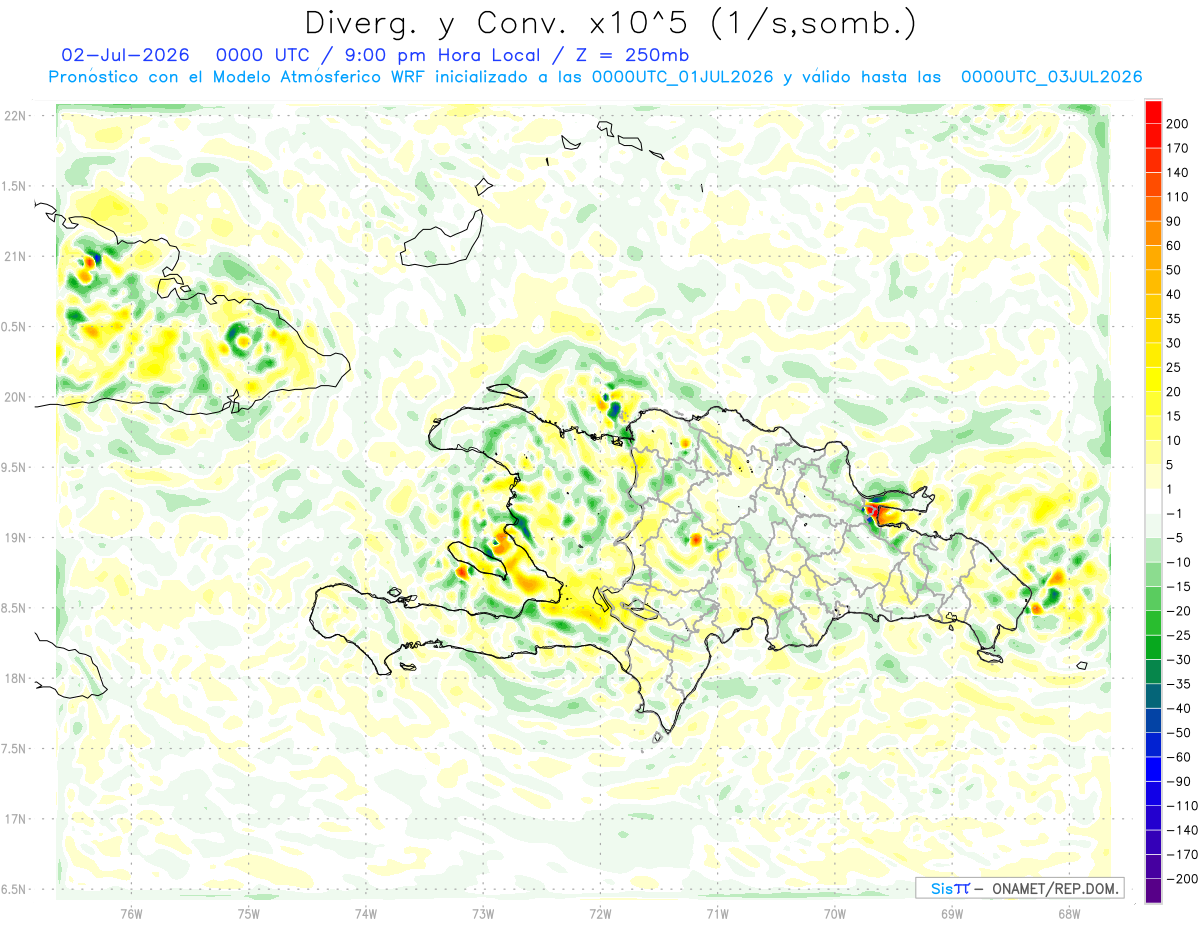Click the colorbar label "-10"

pyautogui.click(x=1180, y=562)
